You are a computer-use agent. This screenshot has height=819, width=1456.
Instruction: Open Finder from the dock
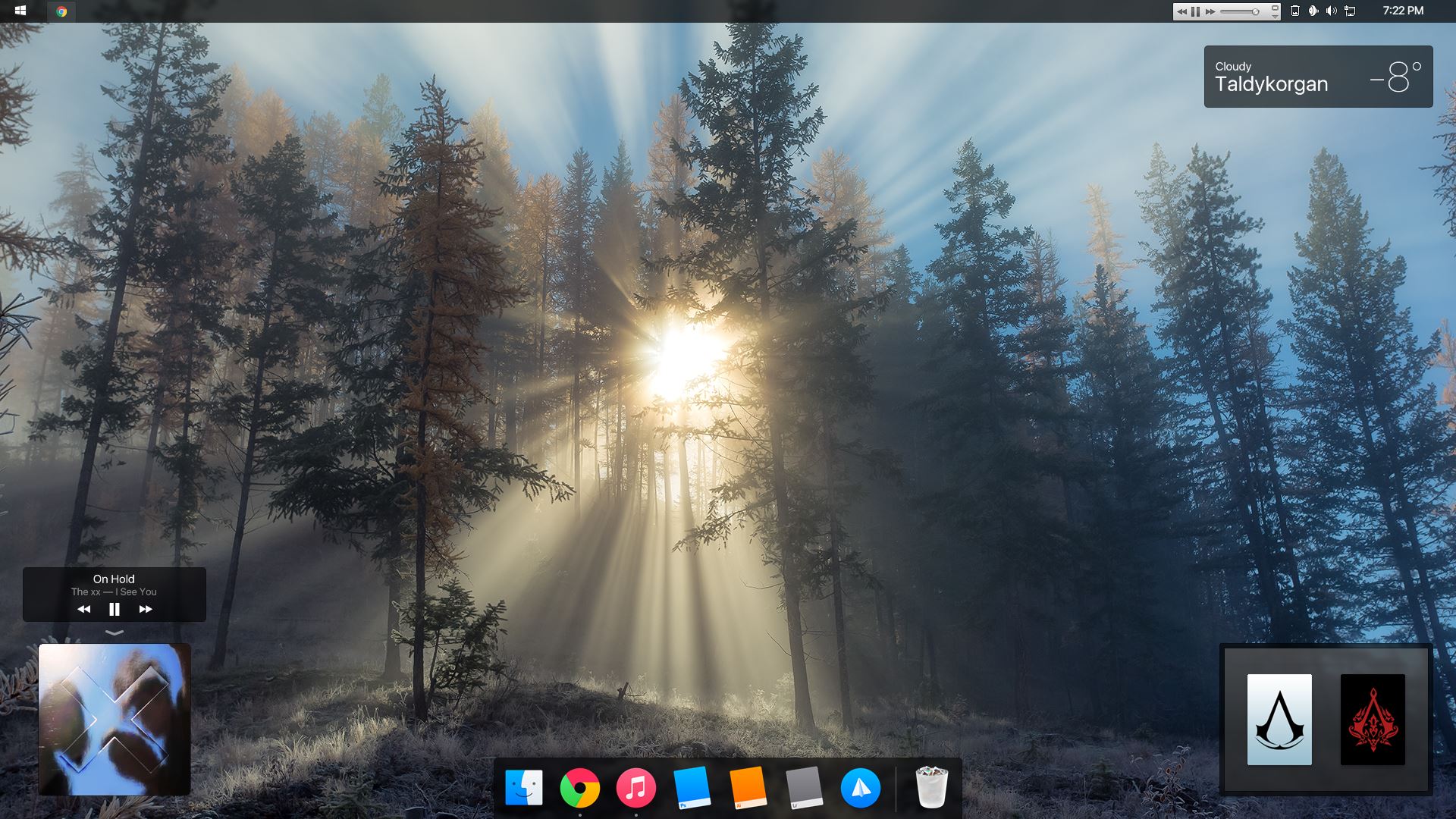524,789
